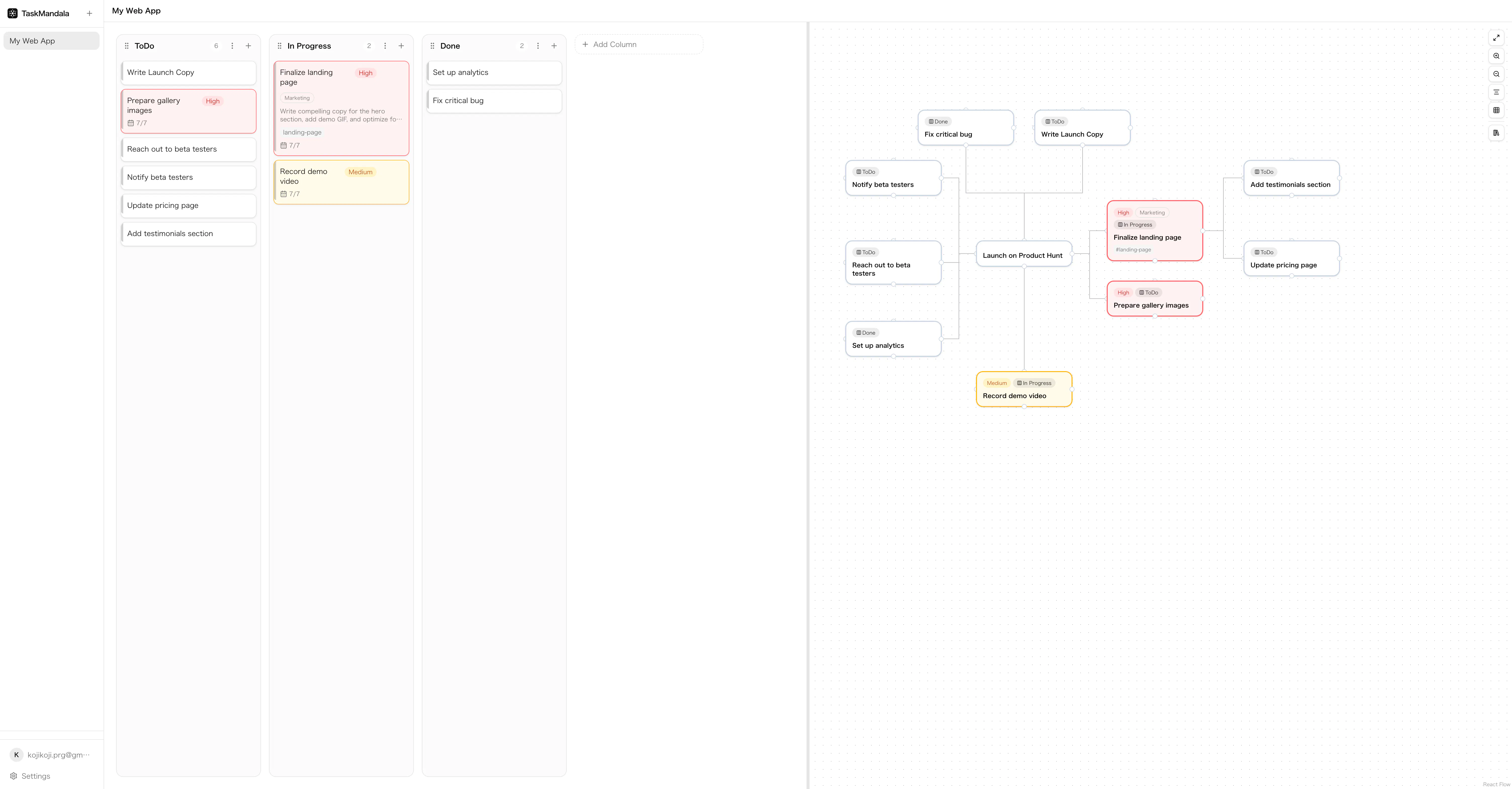Select the Prepare gallery images mind map node
This screenshot has width=1512, height=789.
(x=1154, y=299)
